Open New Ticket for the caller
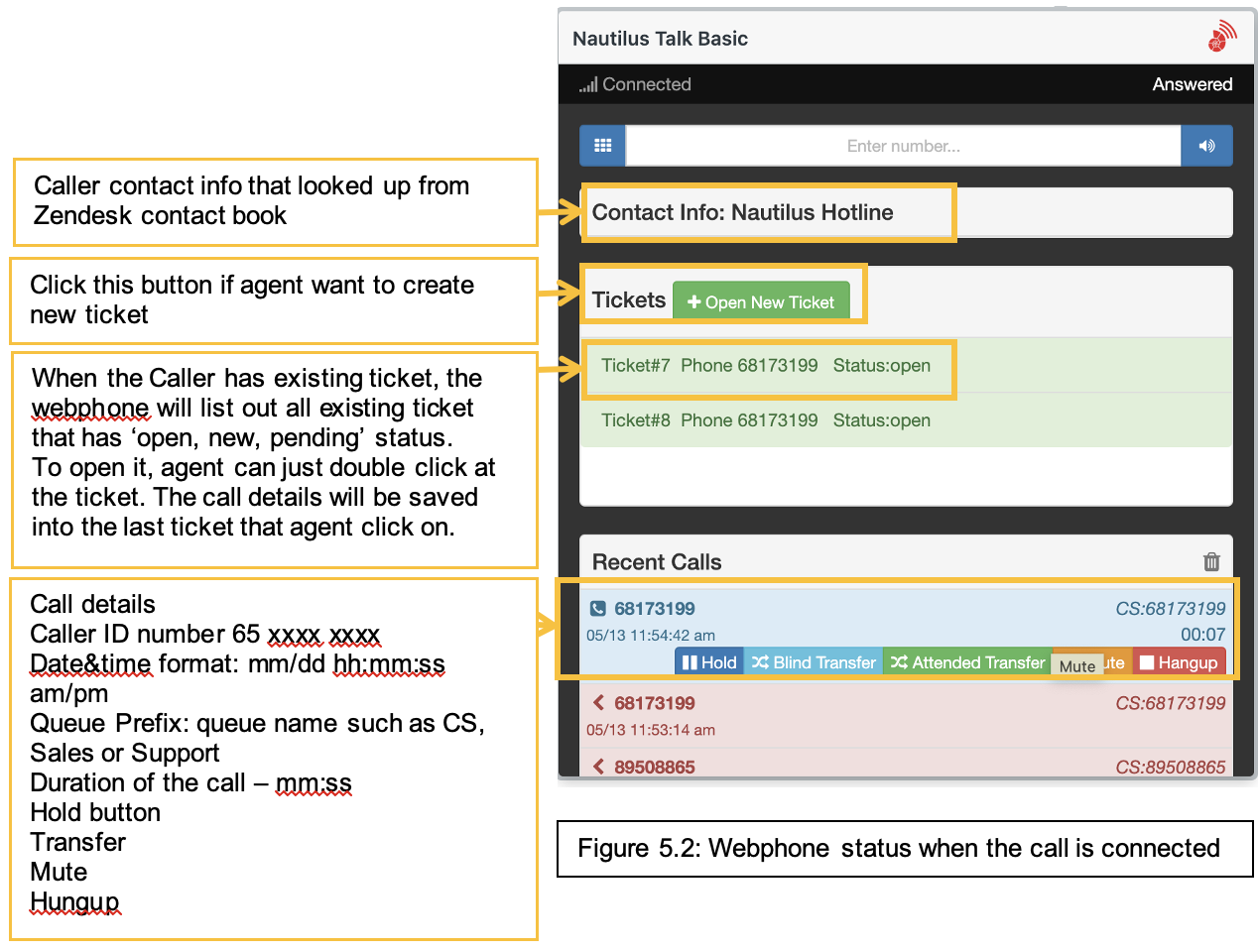The height and width of the screenshot is (952, 1258). coord(761,301)
